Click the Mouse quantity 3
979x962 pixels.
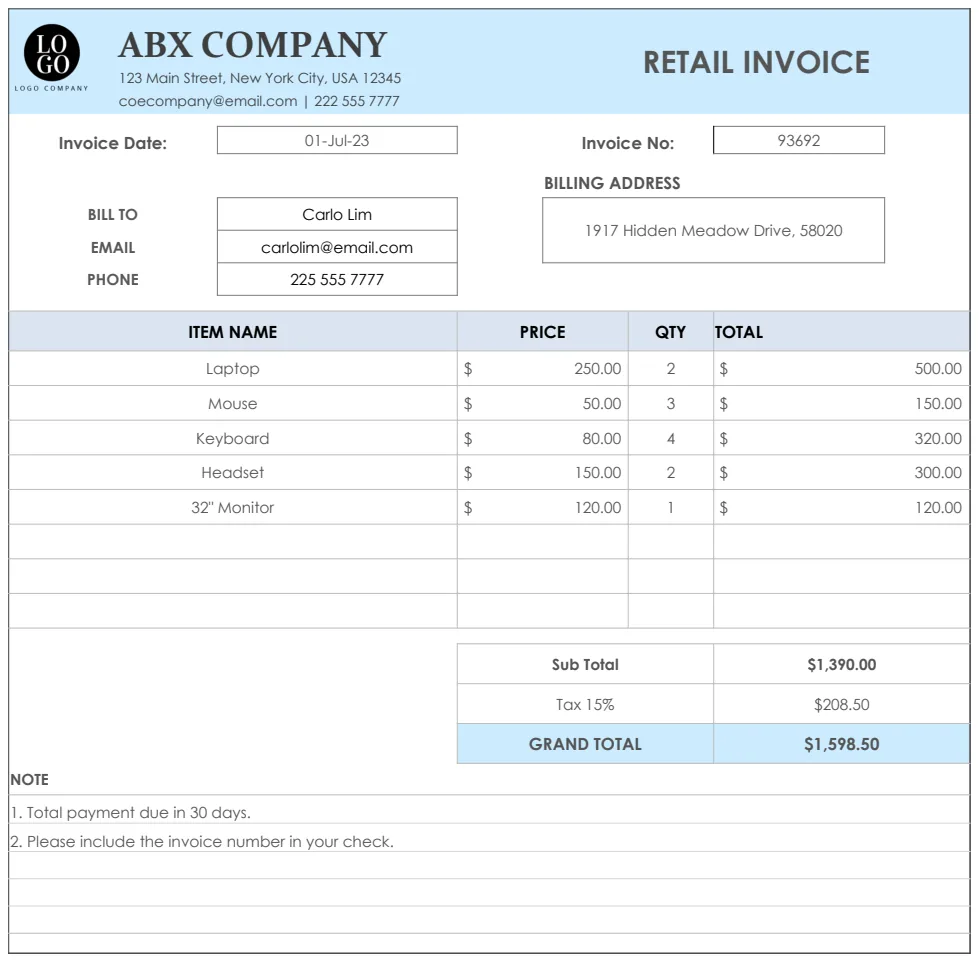[x=671, y=403]
